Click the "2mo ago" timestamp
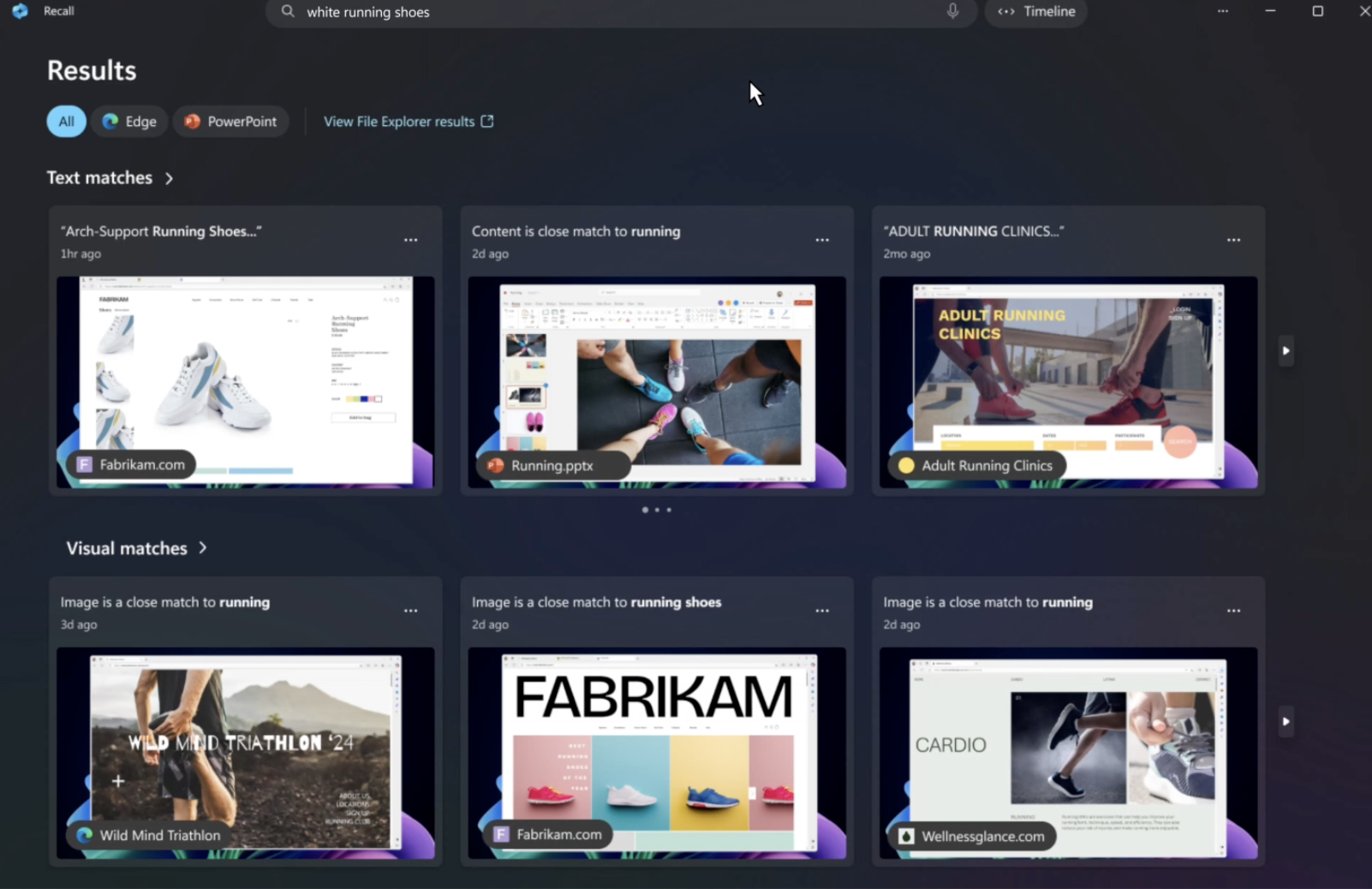 click(x=907, y=254)
